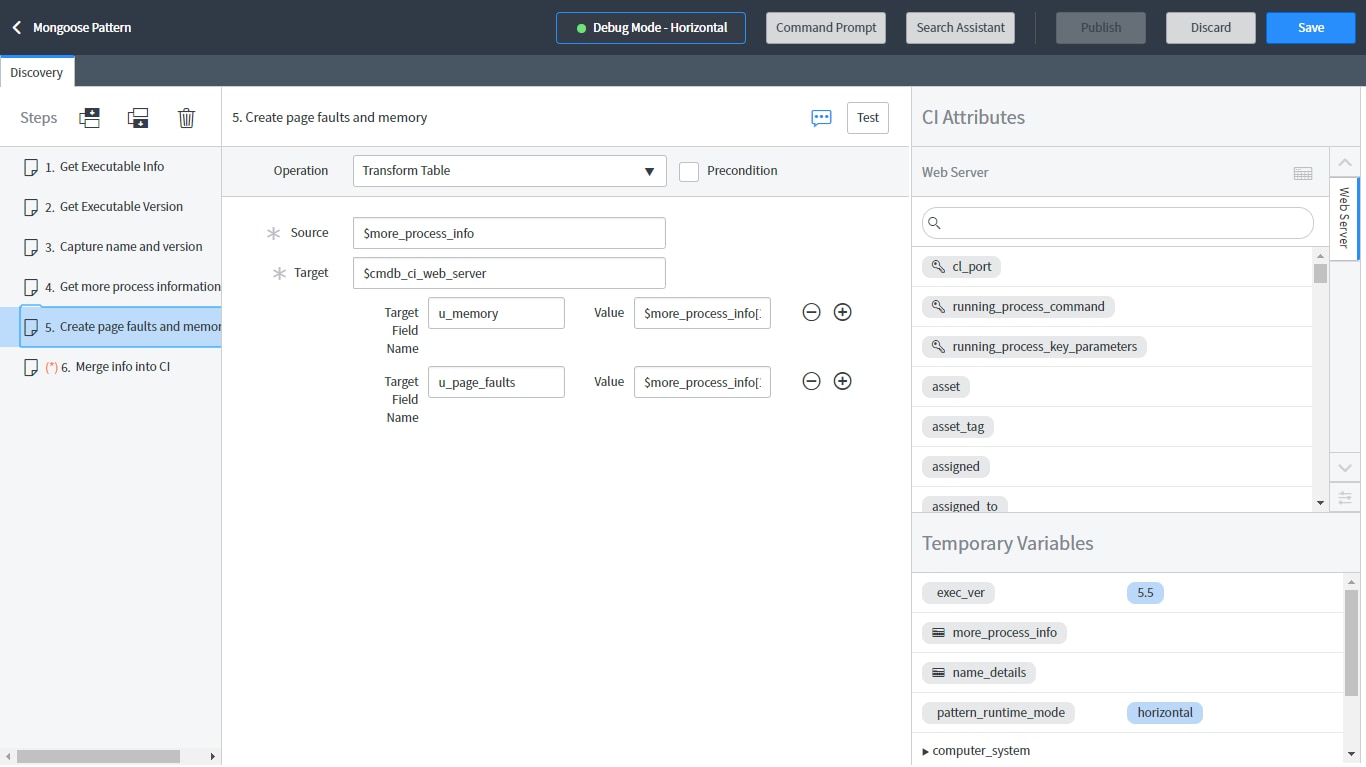Click the Save button
Image resolution: width=1366 pixels, height=767 pixels.
pos(1311,28)
